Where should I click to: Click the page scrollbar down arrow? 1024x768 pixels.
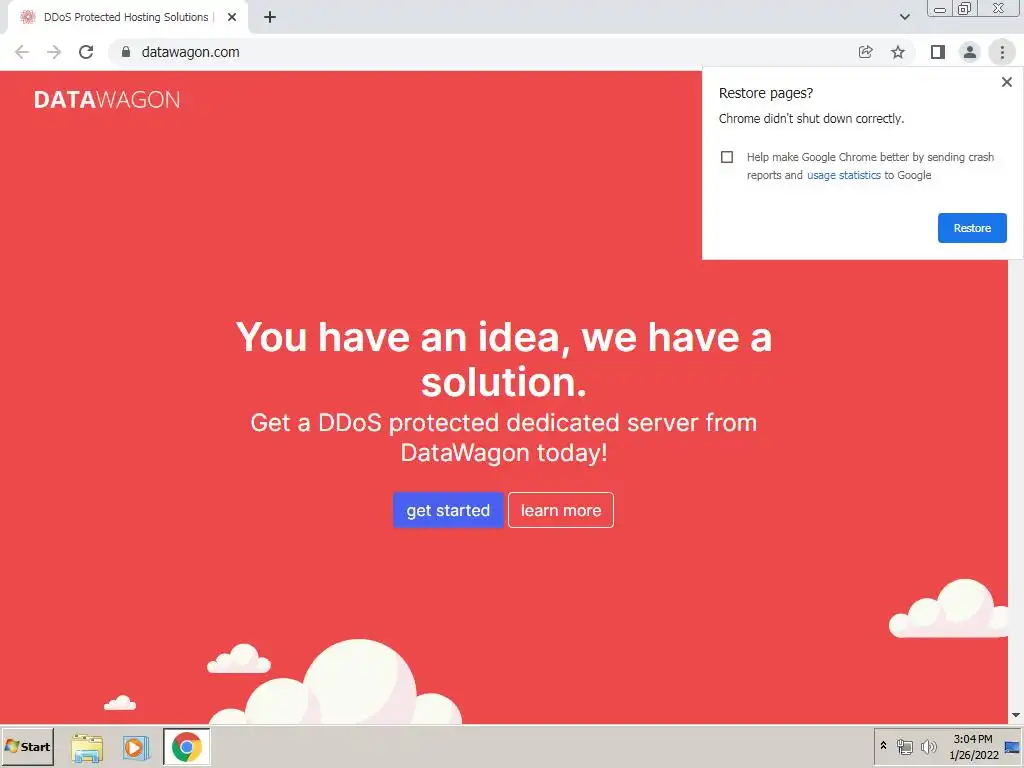(x=1016, y=716)
